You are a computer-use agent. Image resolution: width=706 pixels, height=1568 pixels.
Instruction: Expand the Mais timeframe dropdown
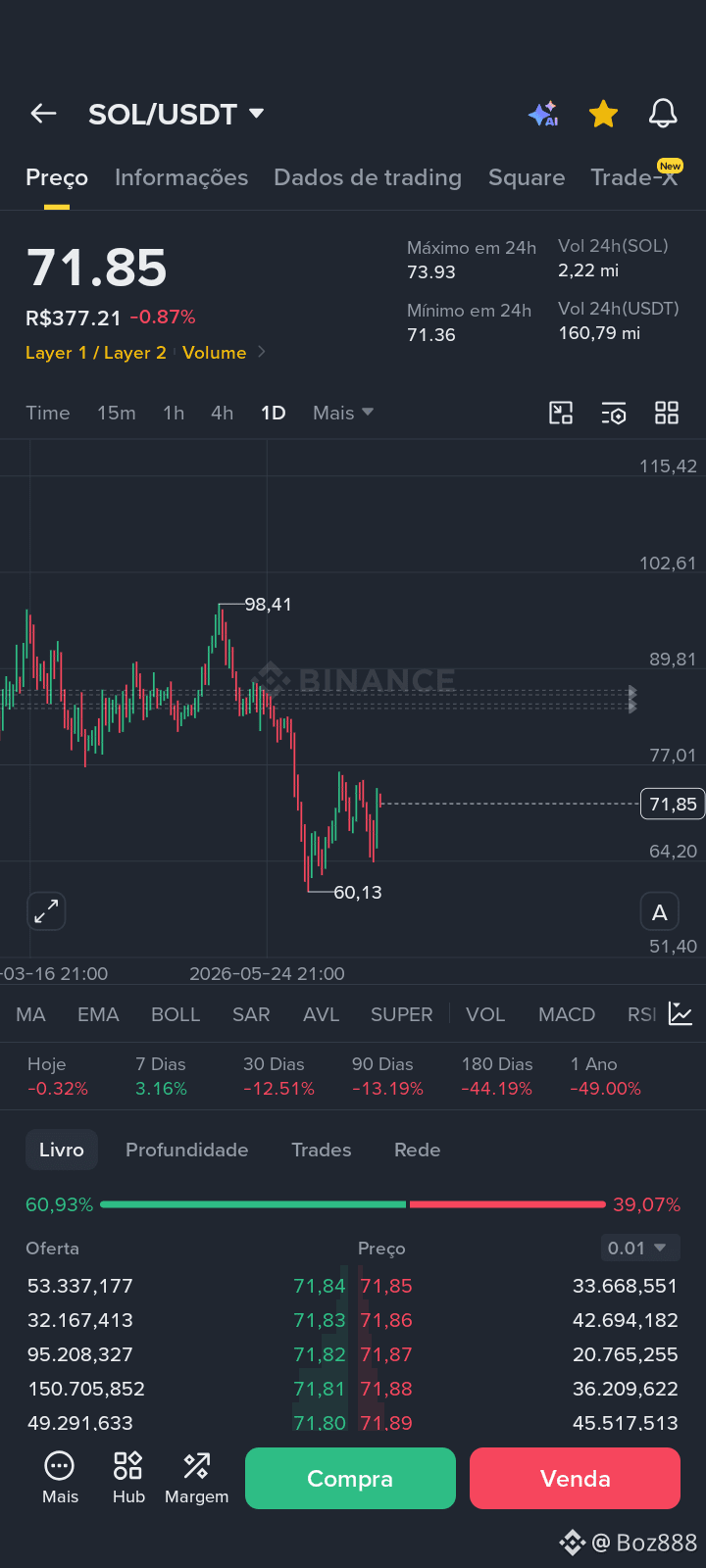pos(343,413)
